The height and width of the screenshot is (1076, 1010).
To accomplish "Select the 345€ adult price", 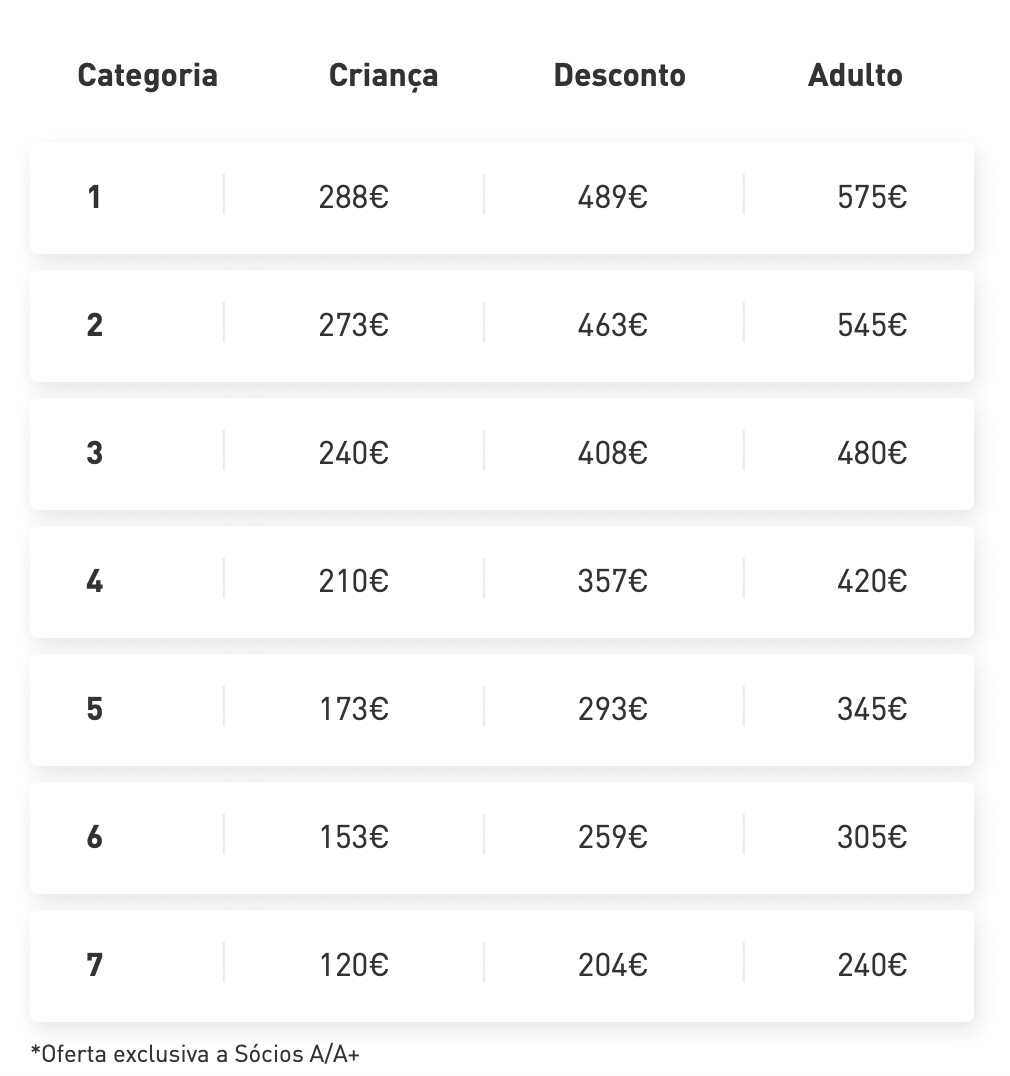I will pos(872,709).
